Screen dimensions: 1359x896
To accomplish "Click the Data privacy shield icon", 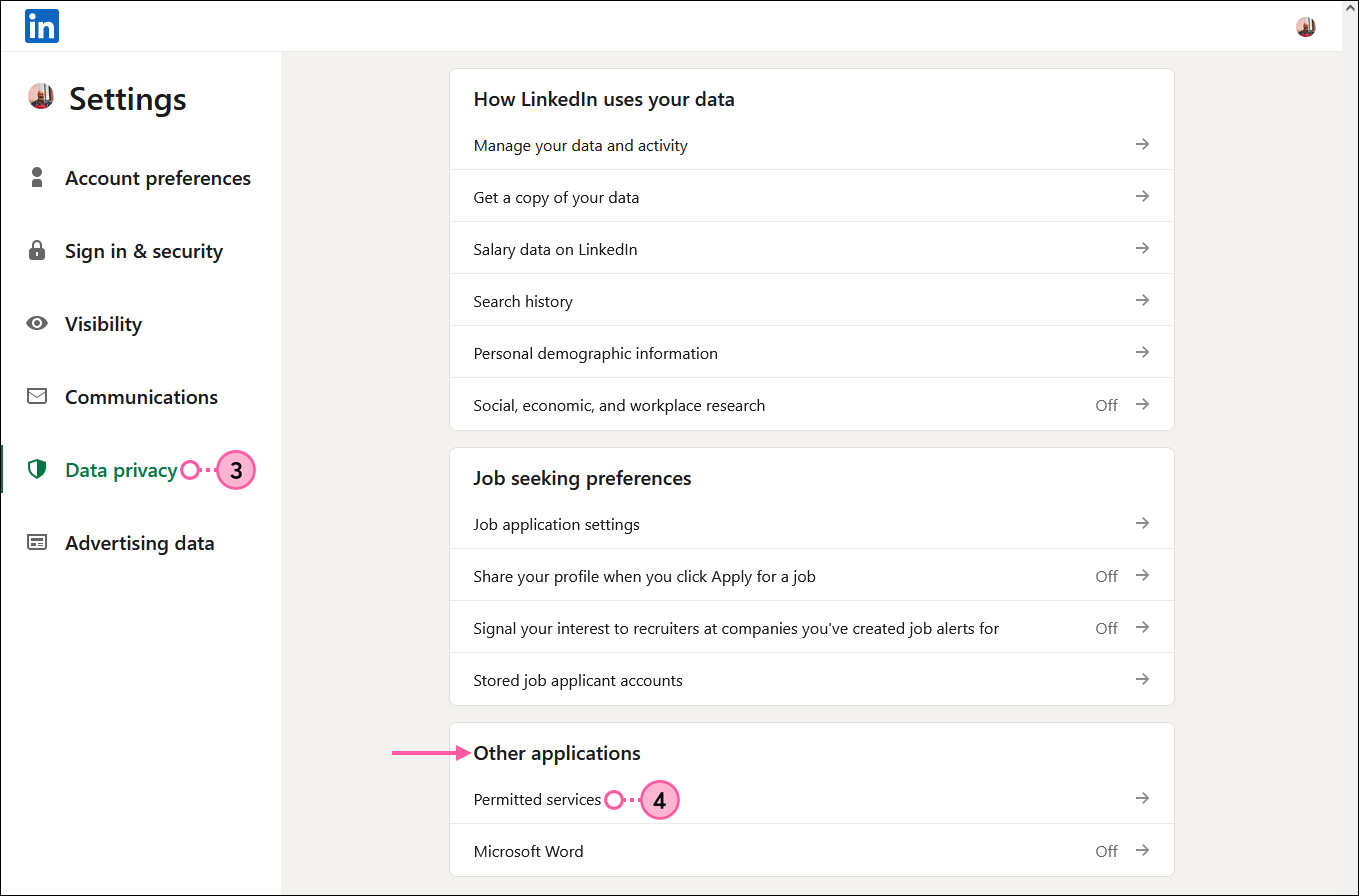I will pos(37,469).
